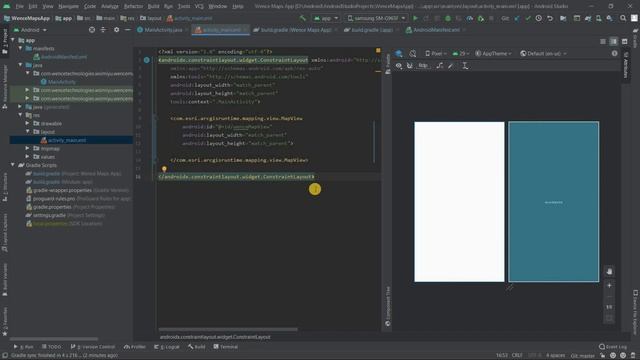Click collapse all icon in Project panel
The image size is (640, 360).
coord(103,30)
